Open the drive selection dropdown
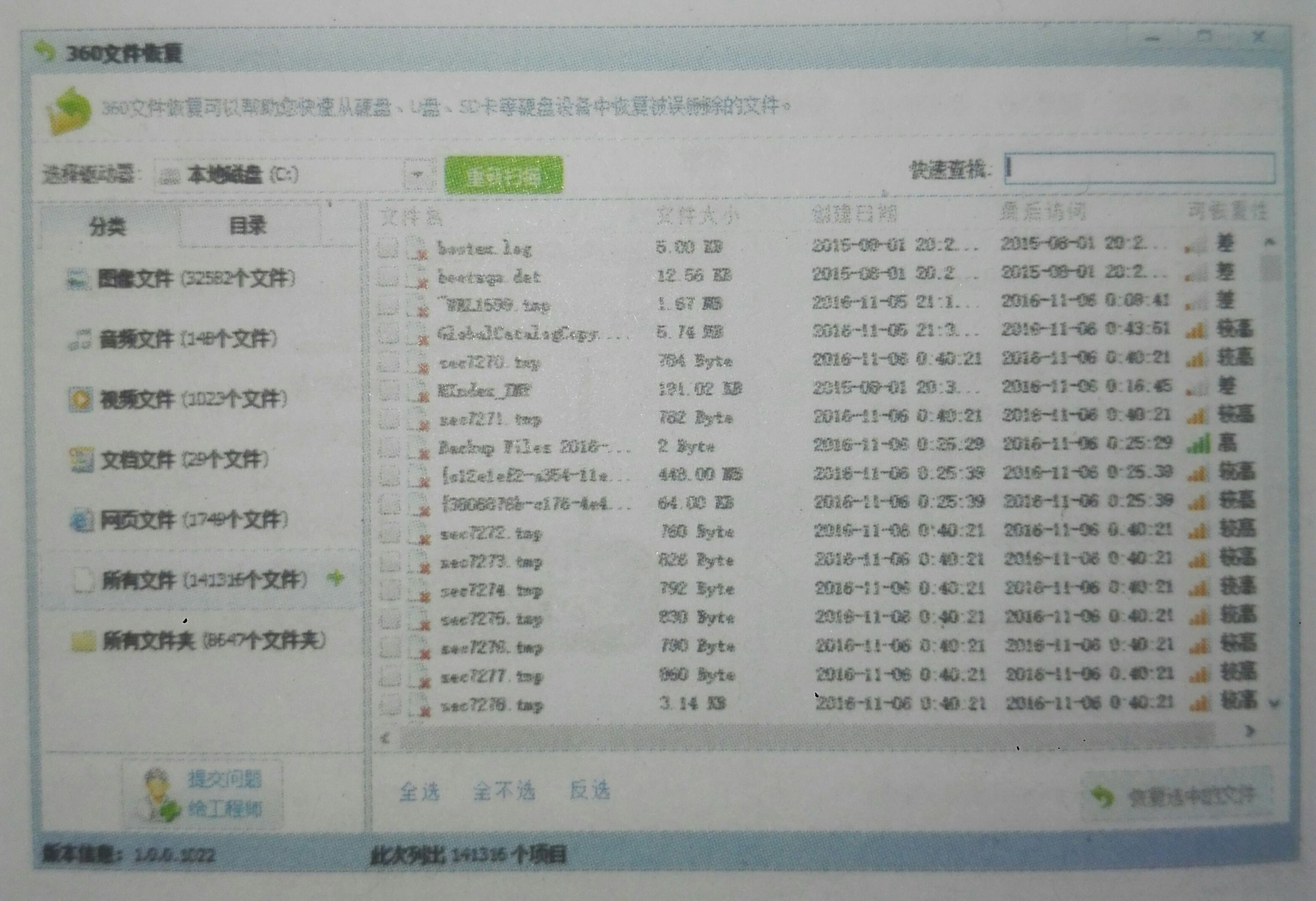The image size is (1316, 901). 417,175
